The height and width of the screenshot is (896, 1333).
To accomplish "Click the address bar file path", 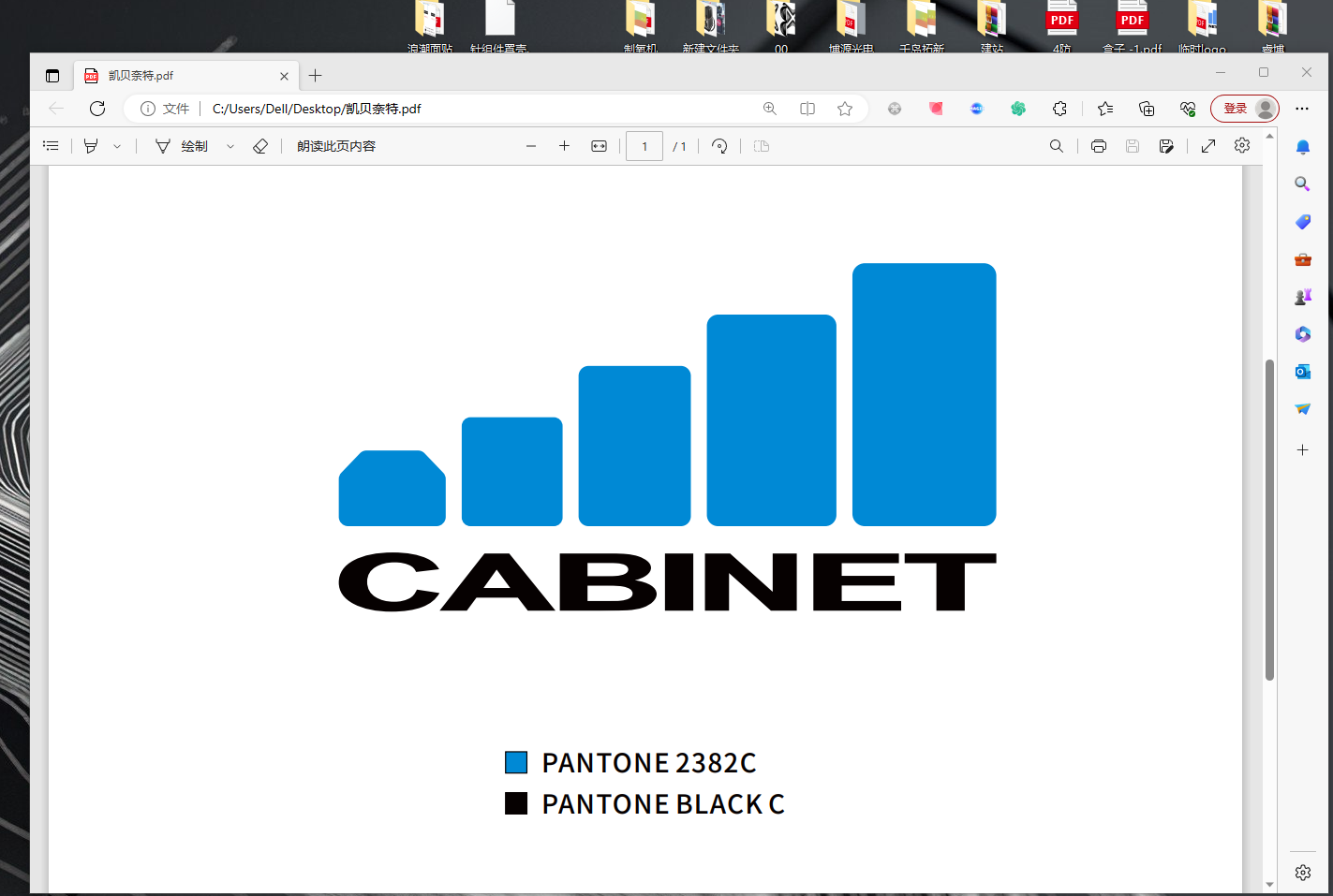I will (317, 109).
